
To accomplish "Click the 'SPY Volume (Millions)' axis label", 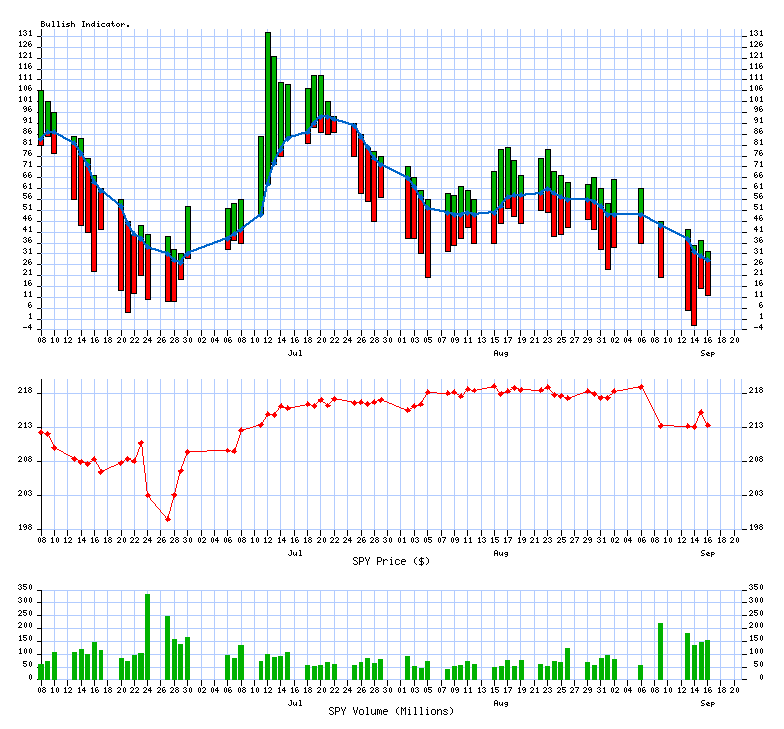I will click(x=391, y=711).
